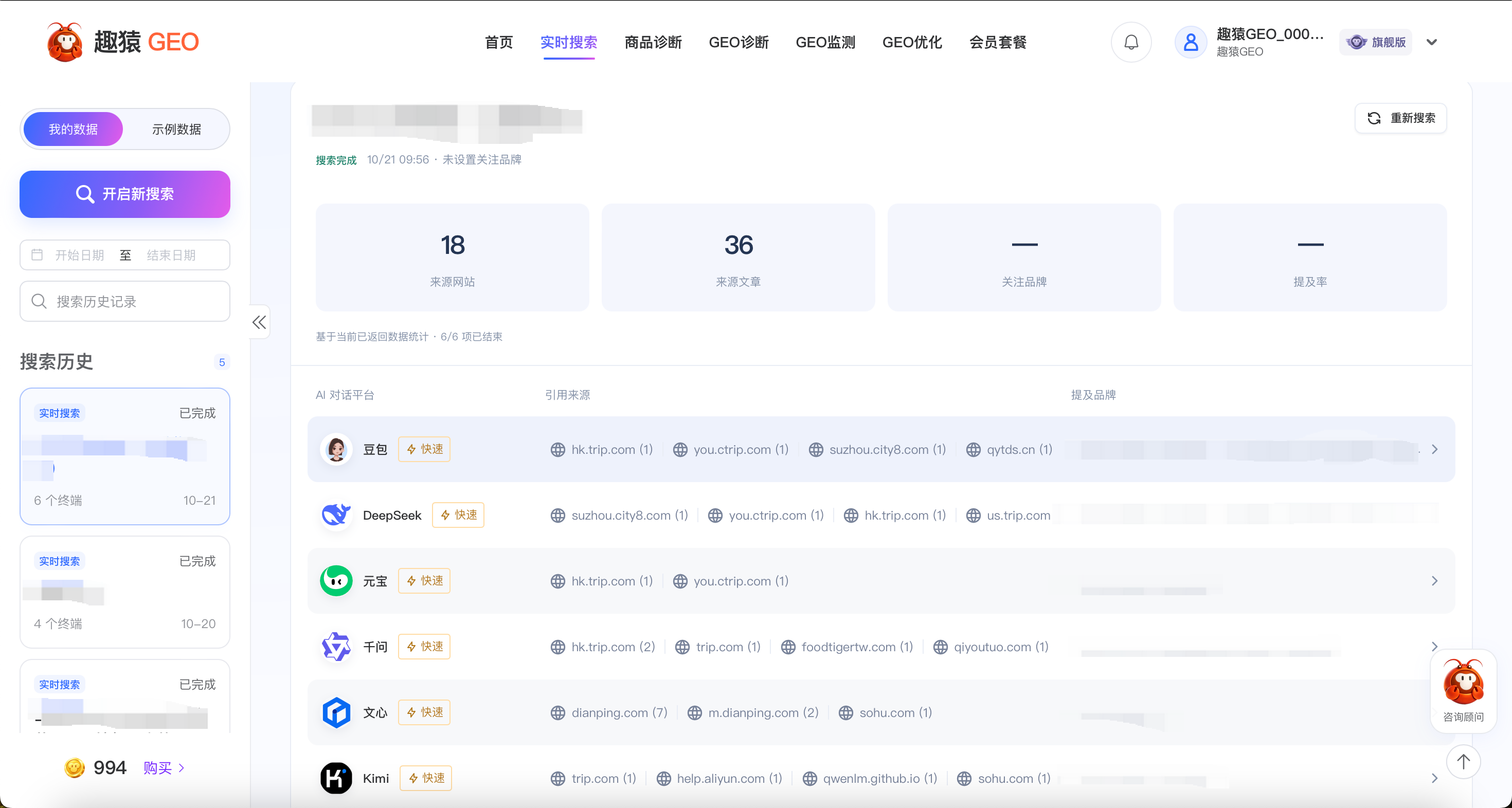The image size is (1512, 808).
Task: Click the 趣猿 GEO logo
Action: 123,42
